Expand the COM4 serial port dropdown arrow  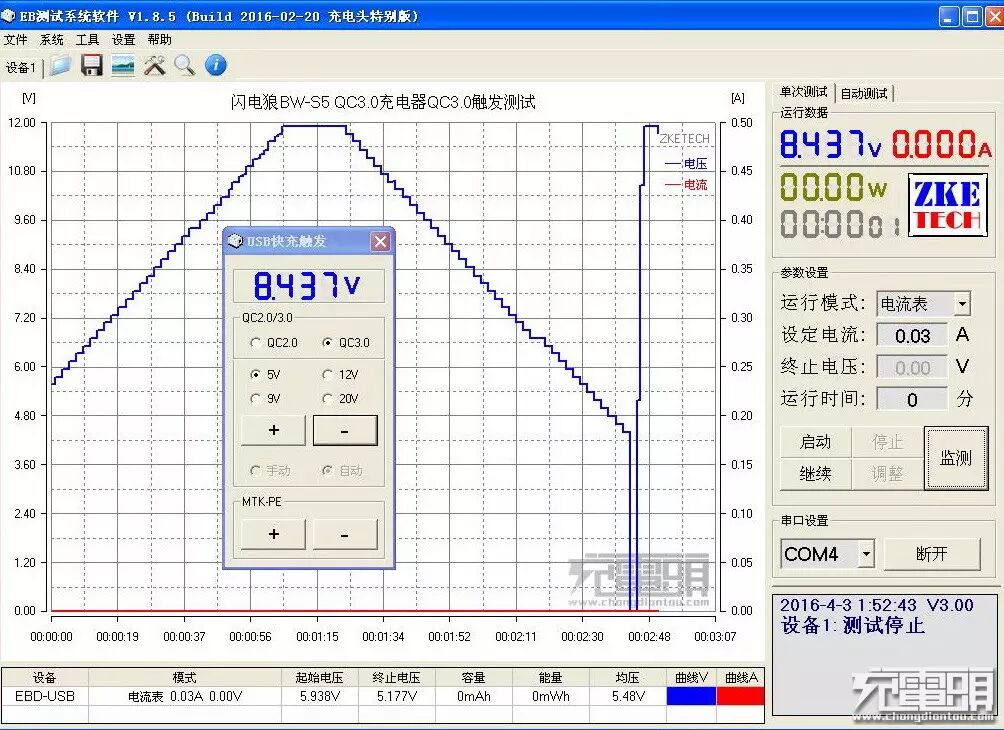(866, 554)
